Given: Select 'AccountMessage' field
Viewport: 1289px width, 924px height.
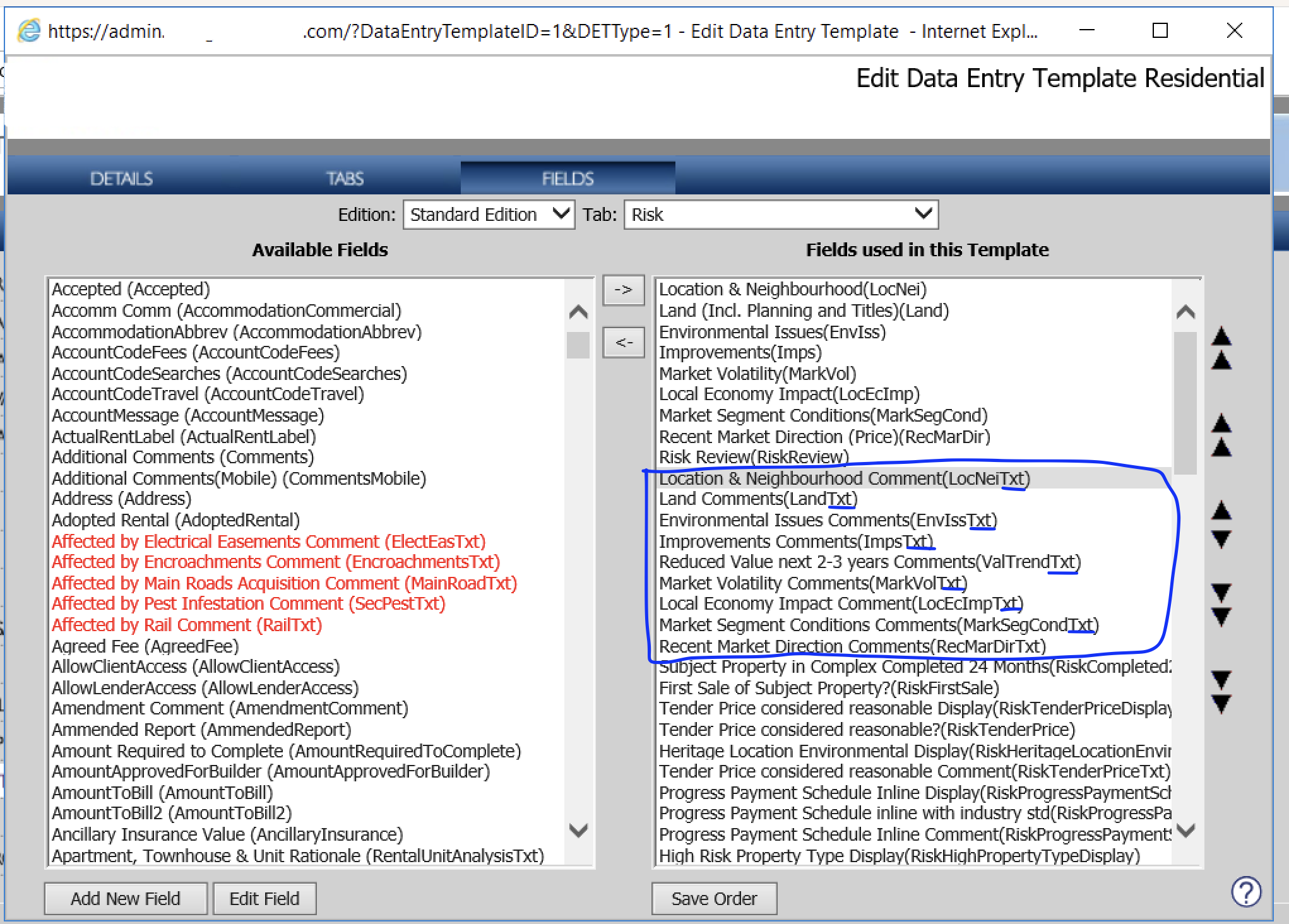Looking at the screenshot, I should pos(187,415).
